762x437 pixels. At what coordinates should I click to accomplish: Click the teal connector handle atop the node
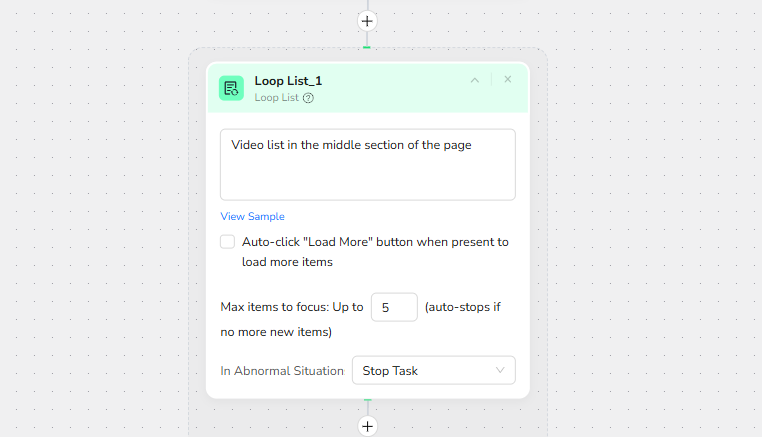pyautogui.click(x=367, y=46)
